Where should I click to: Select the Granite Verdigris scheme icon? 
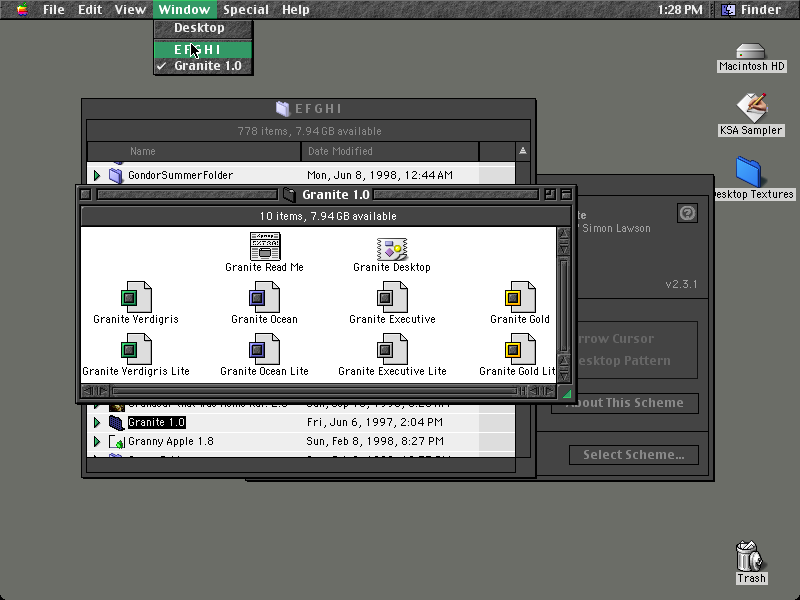(x=136, y=297)
